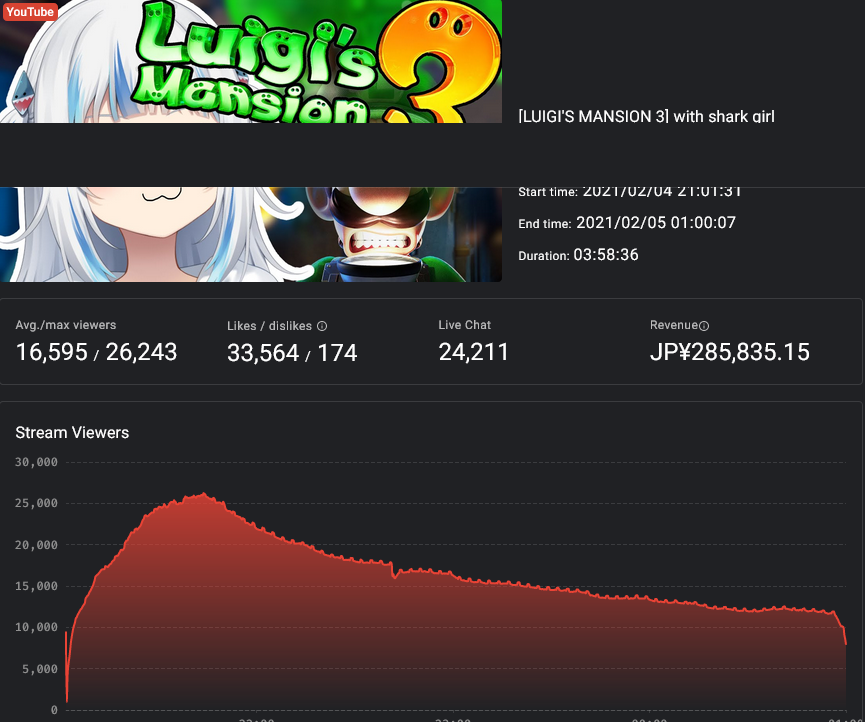
Task: Click the viewer peak point on the chart
Action: (204, 494)
